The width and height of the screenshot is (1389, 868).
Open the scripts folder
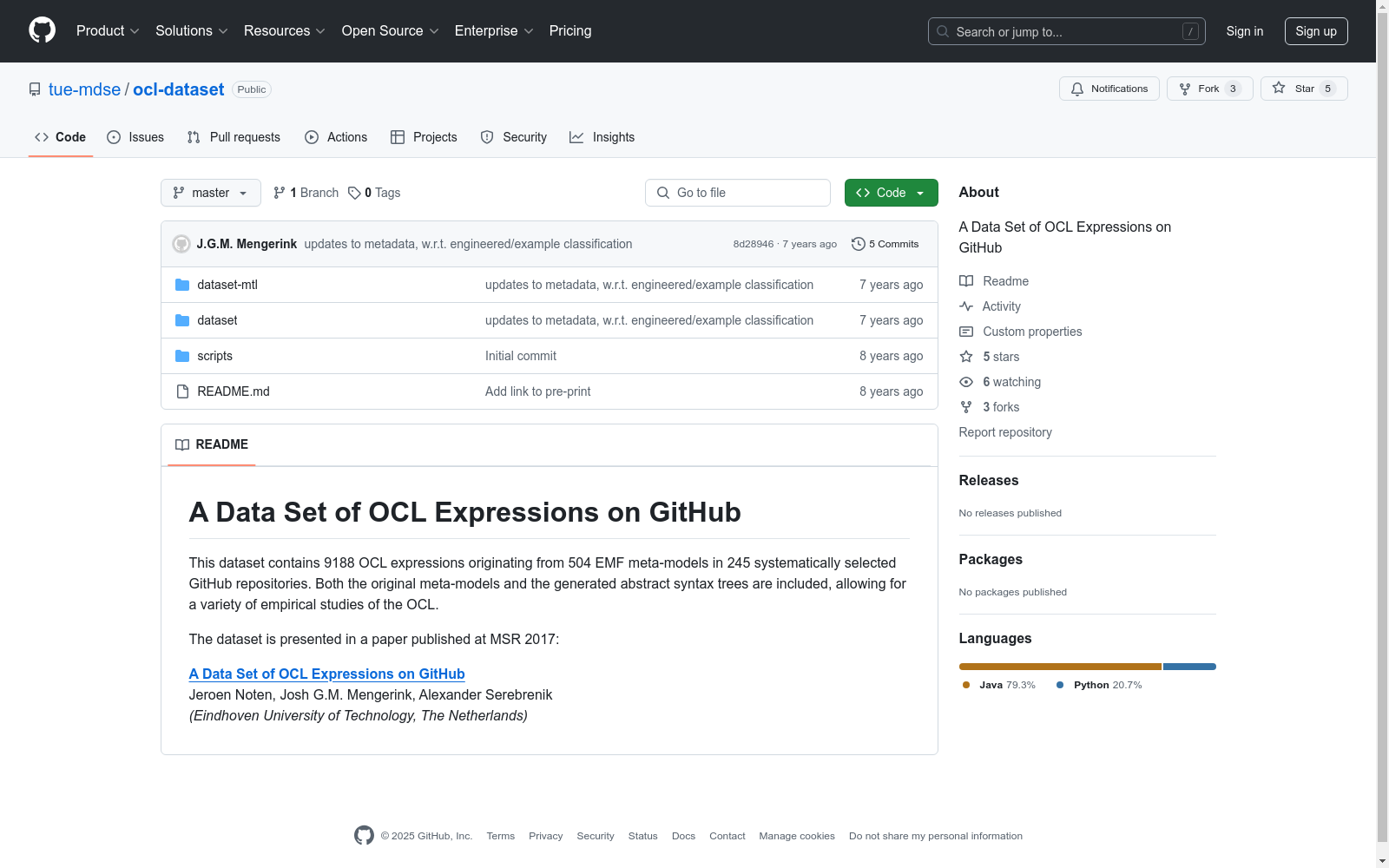[214, 356]
